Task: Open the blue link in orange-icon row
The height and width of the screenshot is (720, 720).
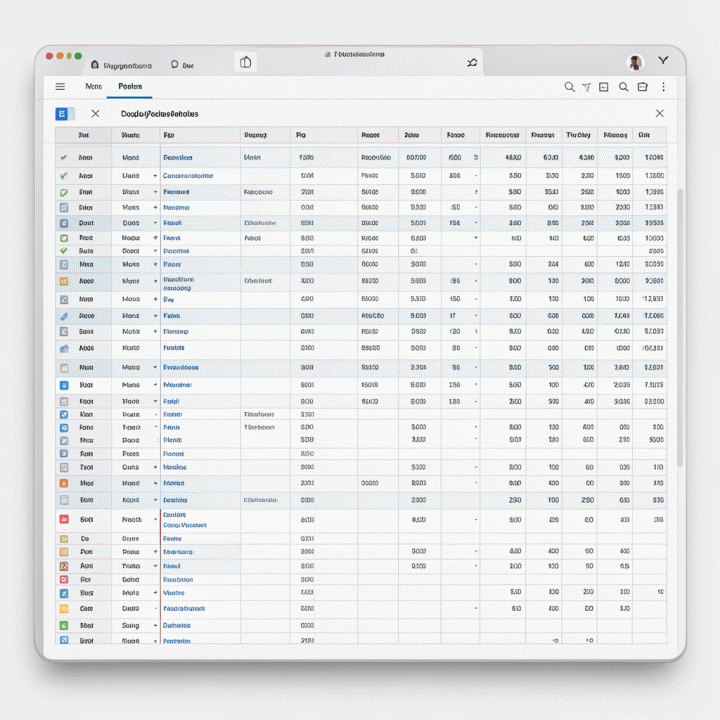Action: click(174, 483)
